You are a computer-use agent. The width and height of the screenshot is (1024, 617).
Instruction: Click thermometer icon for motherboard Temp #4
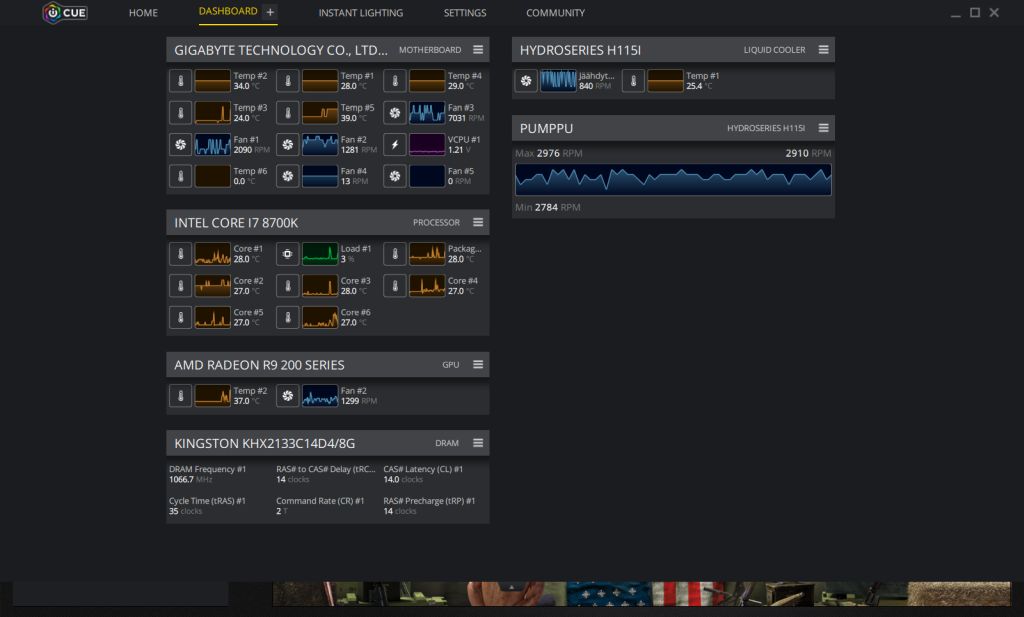point(394,81)
